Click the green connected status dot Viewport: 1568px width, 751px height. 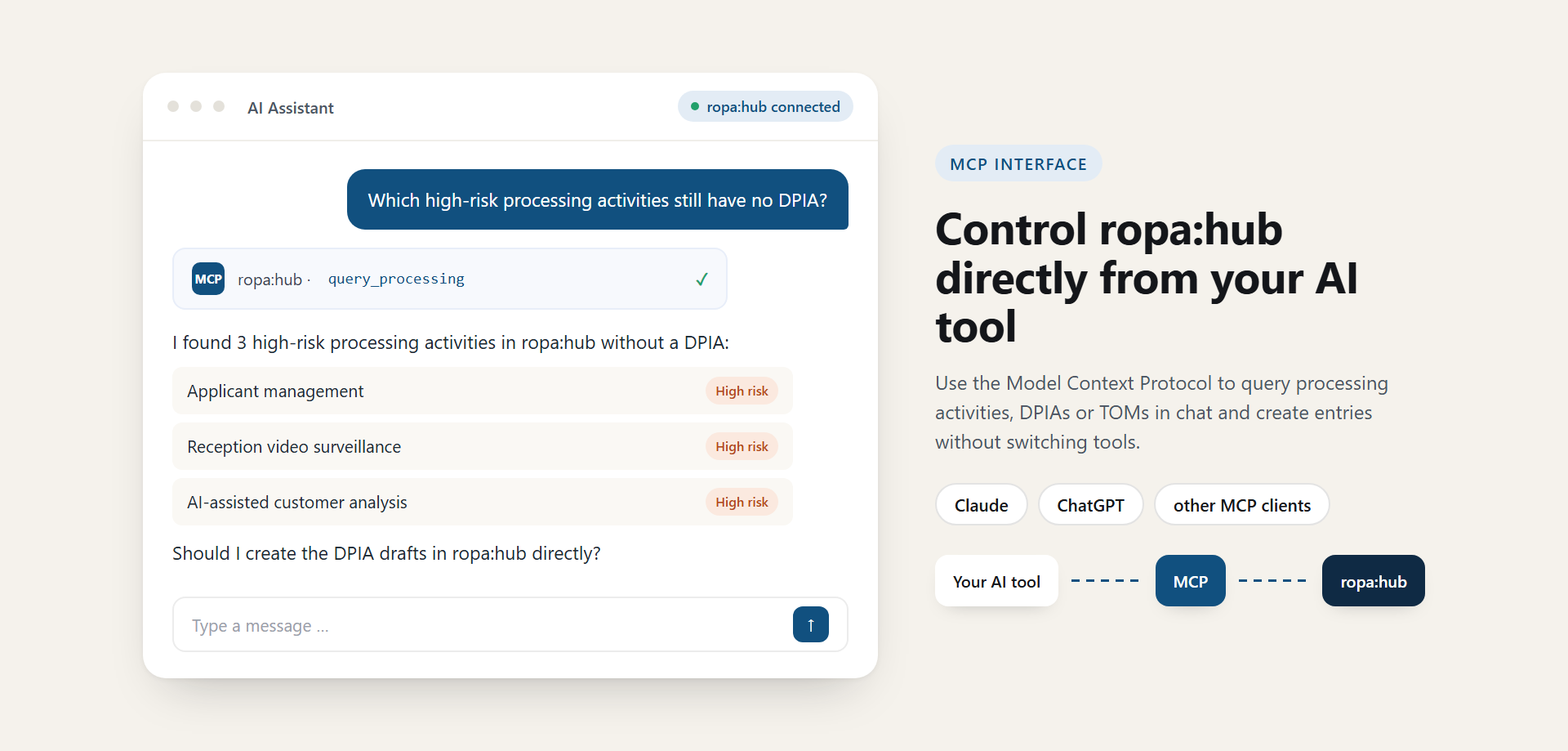[695, 106]
